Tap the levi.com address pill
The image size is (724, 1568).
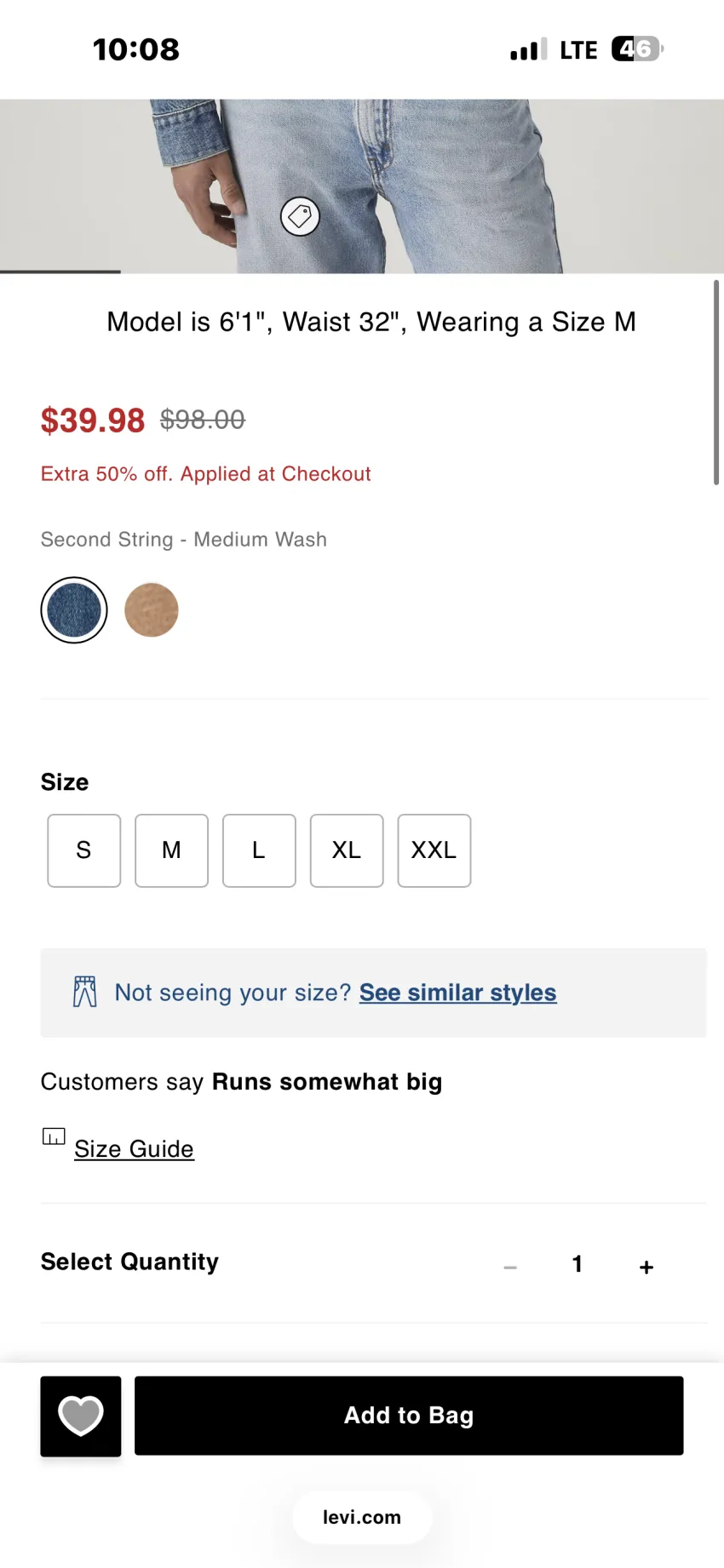click(362, 1517)
